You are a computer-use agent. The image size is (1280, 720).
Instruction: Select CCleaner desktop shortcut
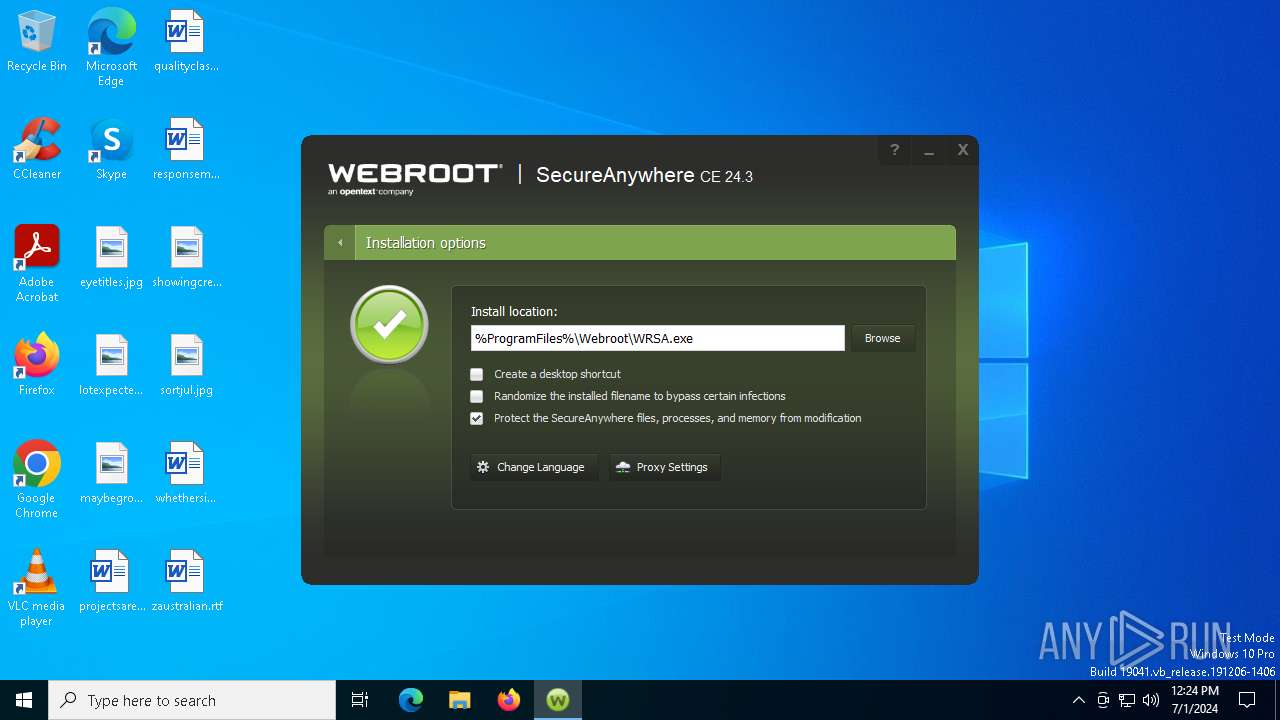[x=37, y=150]
